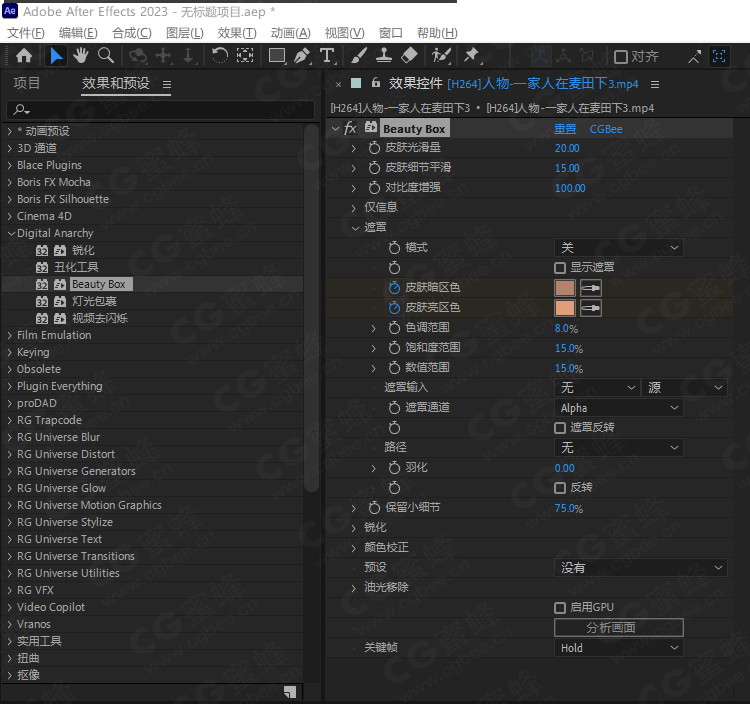The height and width of the screenshot is (704, 750).
Task: Expand the 颜色校正 group
Action: pyautogui.click(x=353, y=548)
